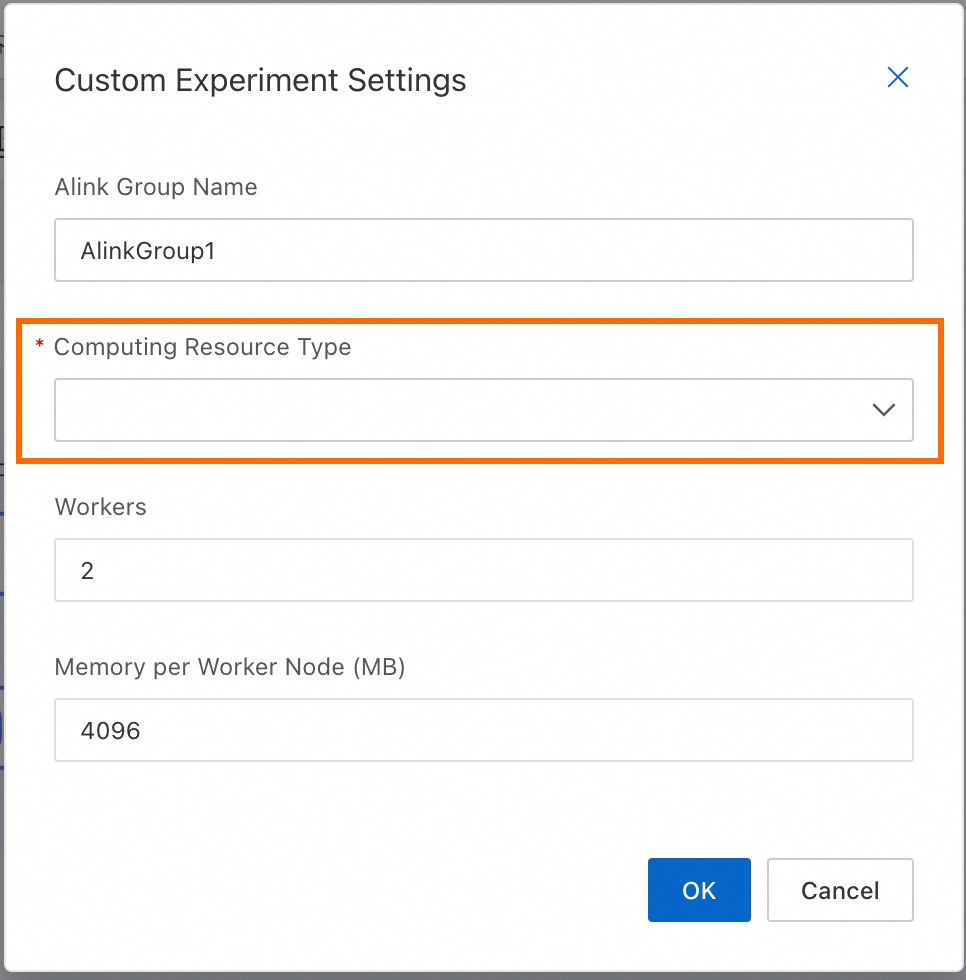Click the "Custom Experiment Settings" title

point(260,80)
